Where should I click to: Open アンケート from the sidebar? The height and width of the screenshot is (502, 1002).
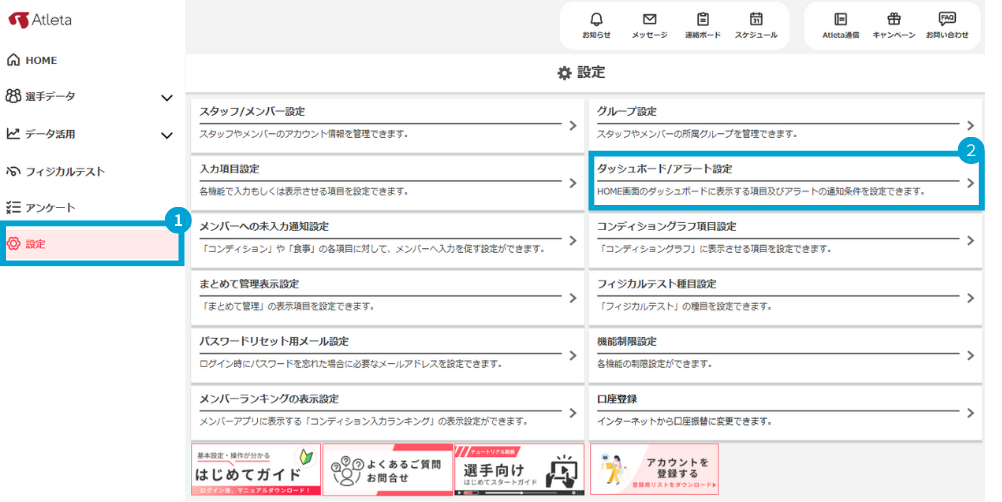point(50,207)
